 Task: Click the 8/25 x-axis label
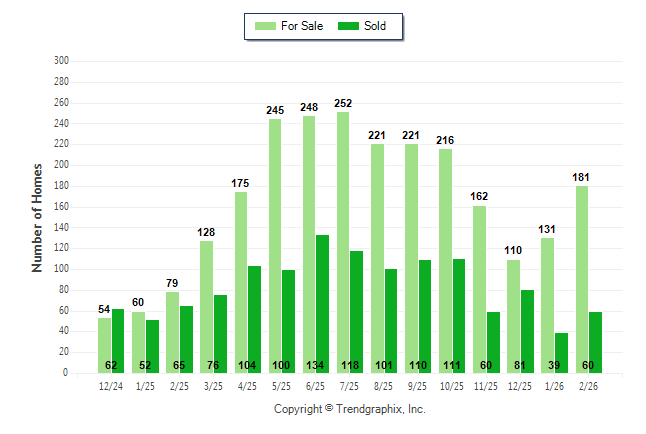coord(384,386)
